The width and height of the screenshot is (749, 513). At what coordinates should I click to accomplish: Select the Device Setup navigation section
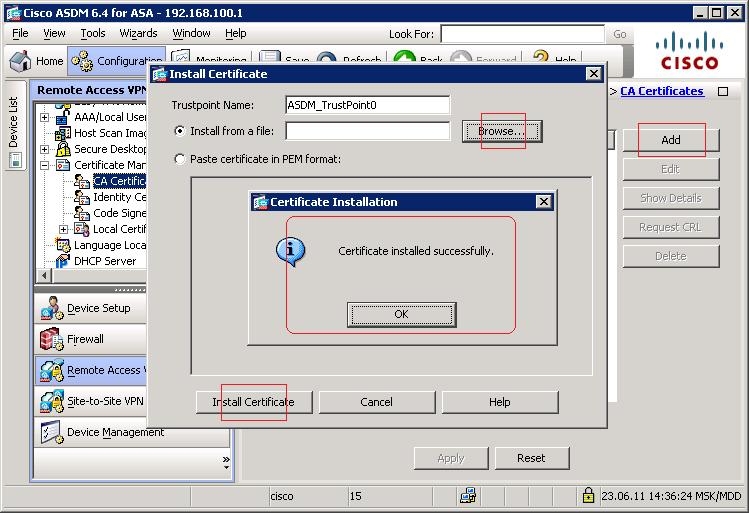coord(90,308)
